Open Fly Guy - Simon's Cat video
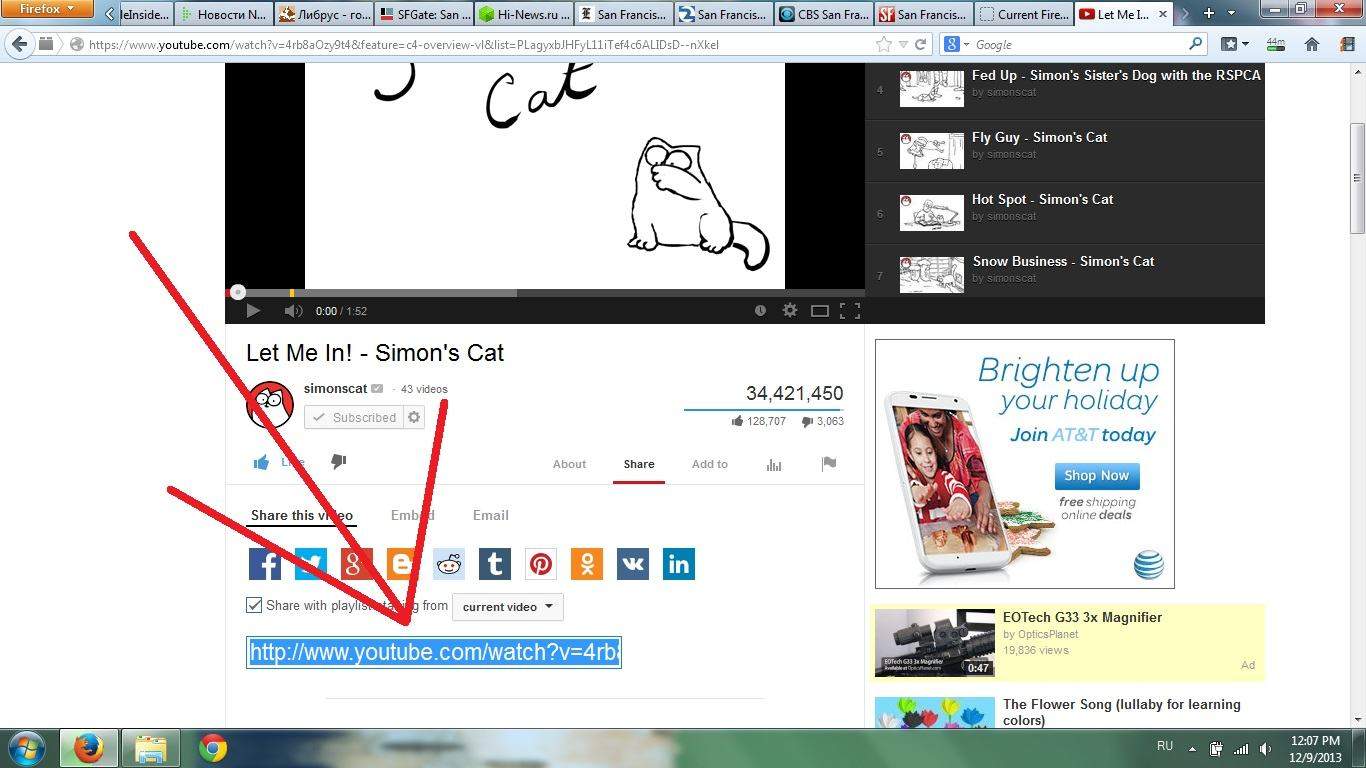This screenshot has width=1366, height=768. [x=1039, y=137]
